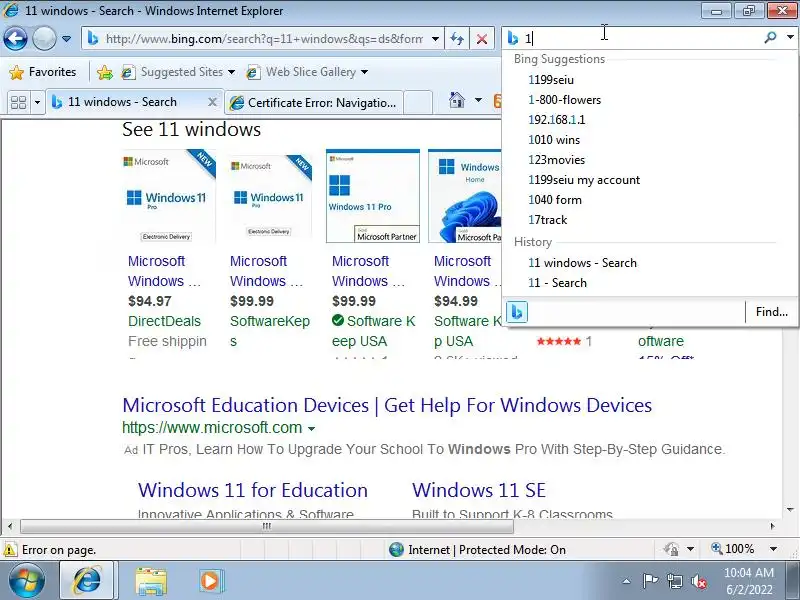Click the Bing provider icon in suggestions footer
Screen dimensions: 800x600
point(516,312)
